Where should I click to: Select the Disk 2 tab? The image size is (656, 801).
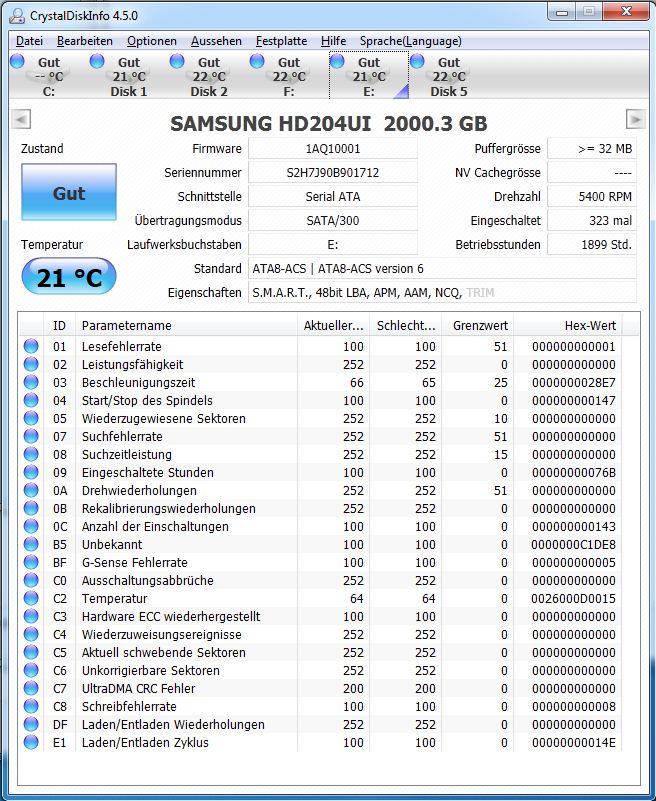pyautogui.click(x=208, y=76)
